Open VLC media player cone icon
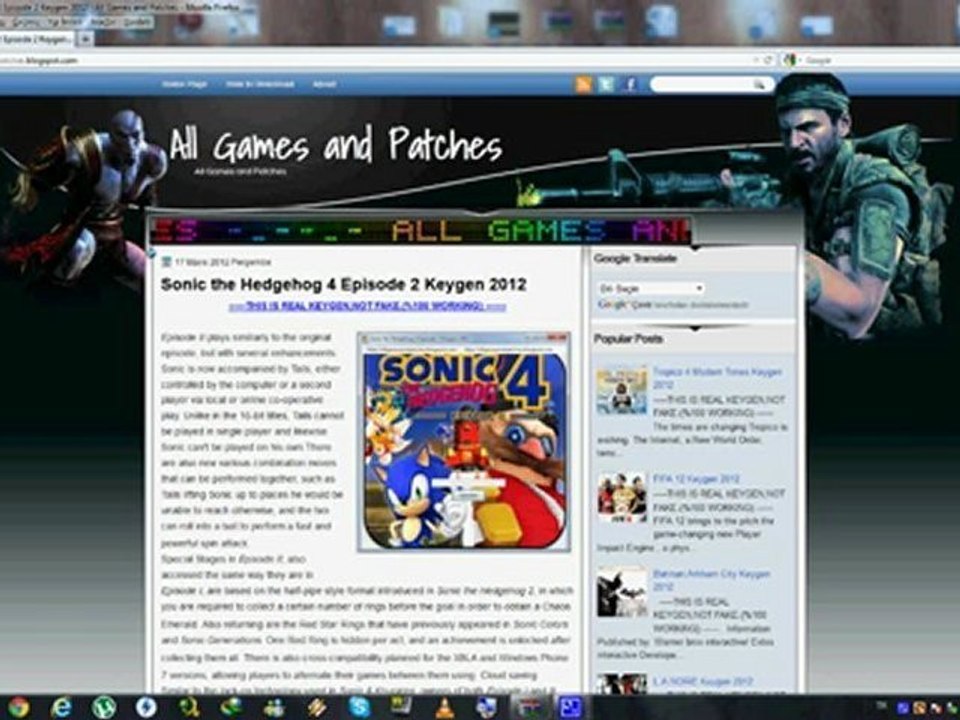The image size is (960, 720). (444, 707)
